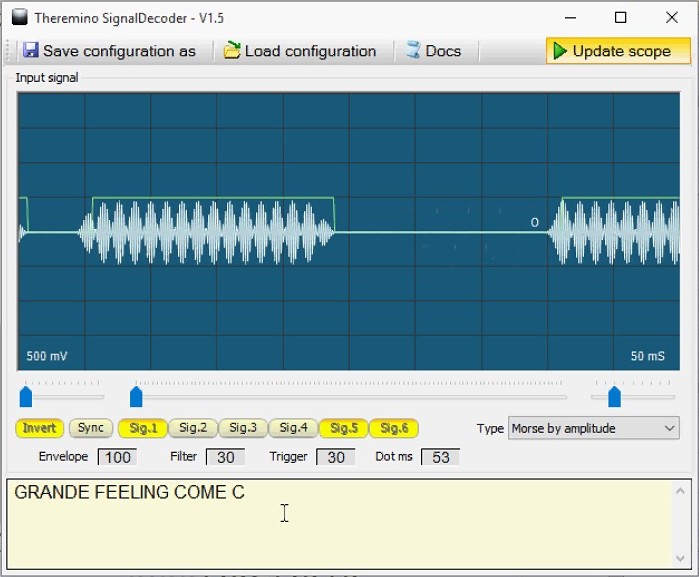Image resolution: width=699 pixels, height=577 pixels.
Task: Toggle the Invert button
Action: coord(40,428)
